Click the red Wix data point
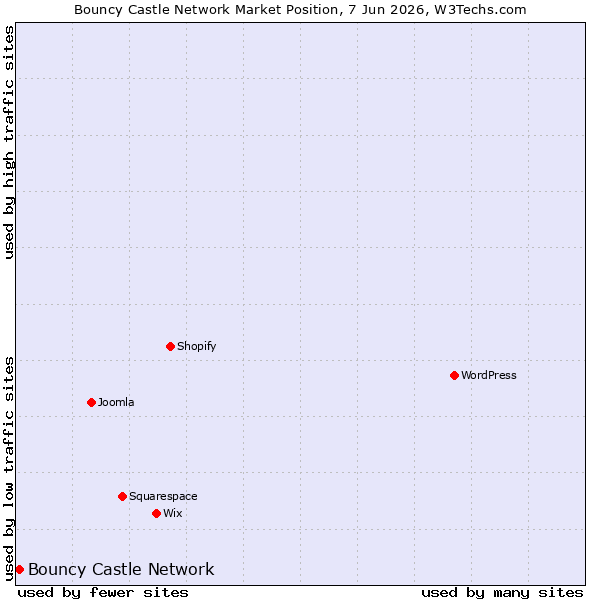600x600 pixels. [x=156, y=513]
